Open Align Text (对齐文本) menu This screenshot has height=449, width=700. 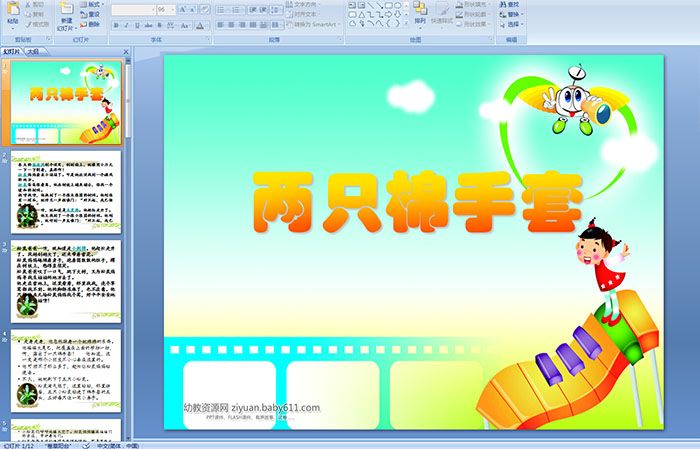click(x=302, y=14)
